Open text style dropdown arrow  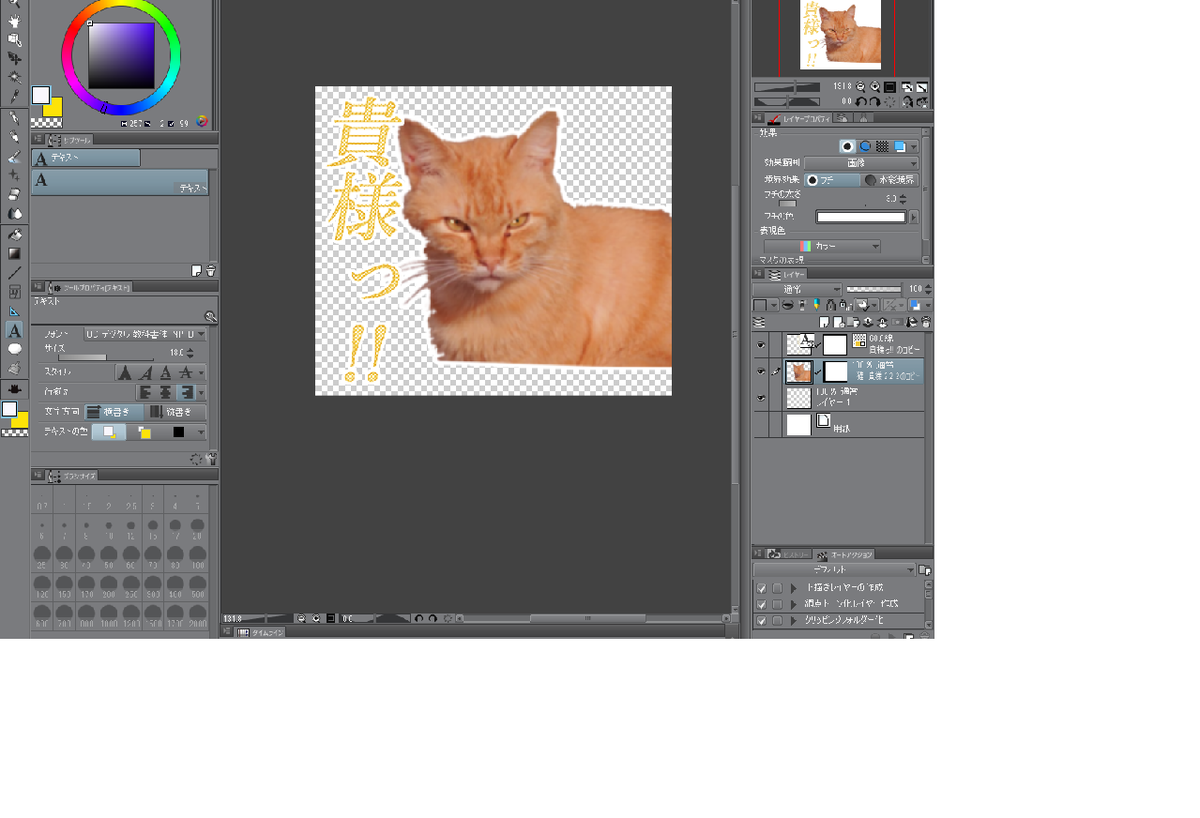(x=202, y=372)
